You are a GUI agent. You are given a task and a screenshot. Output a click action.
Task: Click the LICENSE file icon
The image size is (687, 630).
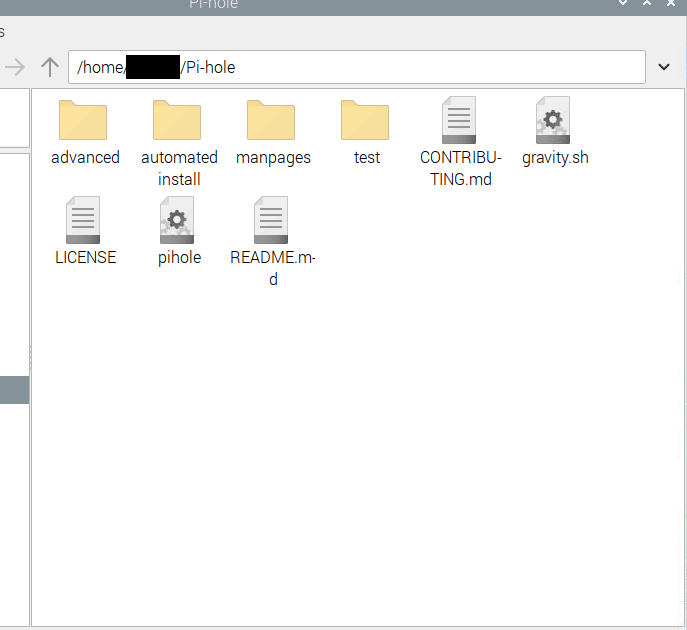pyautogui.click(x=84, y=220)
